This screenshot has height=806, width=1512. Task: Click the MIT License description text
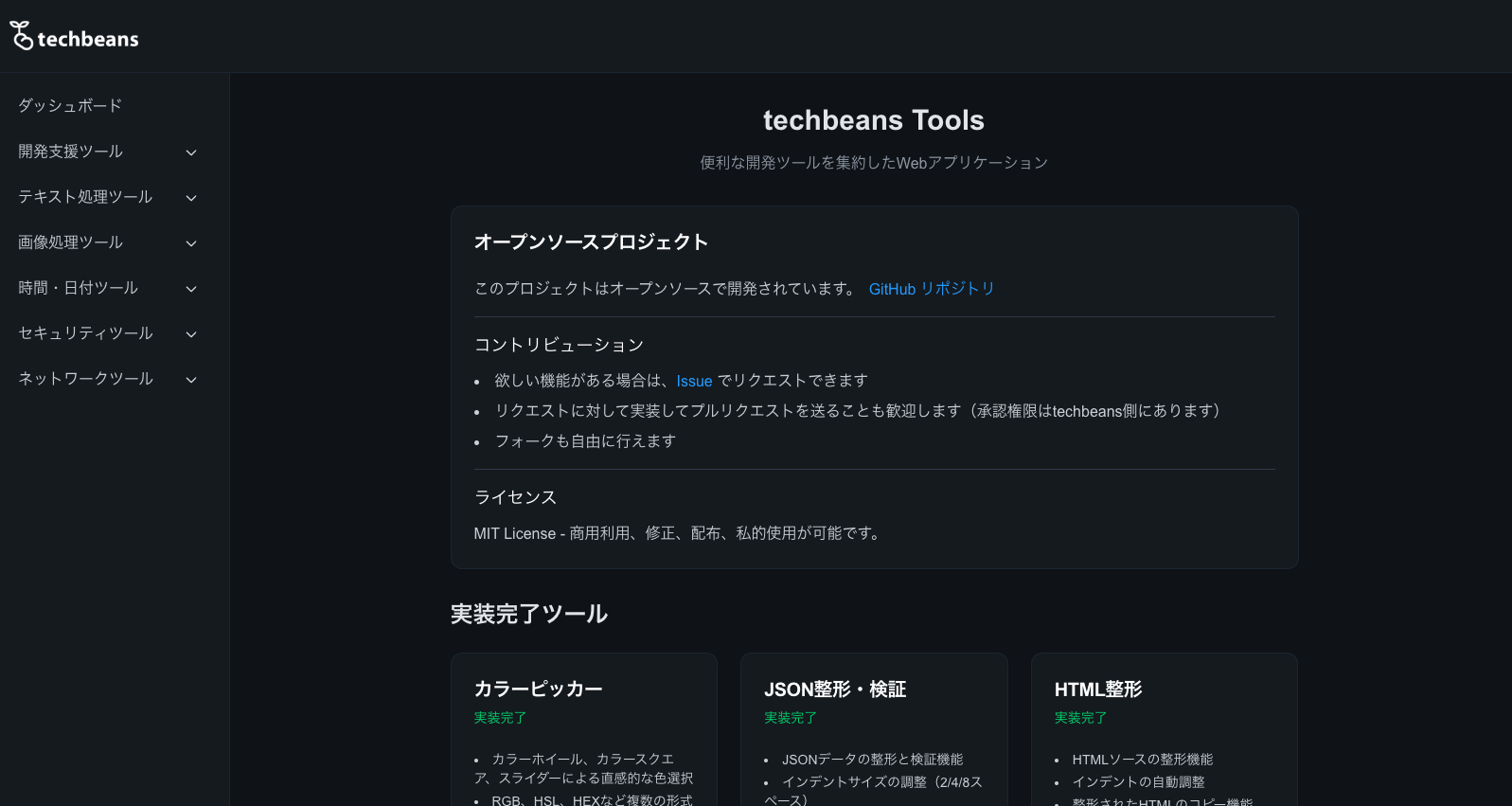point(680,533)
